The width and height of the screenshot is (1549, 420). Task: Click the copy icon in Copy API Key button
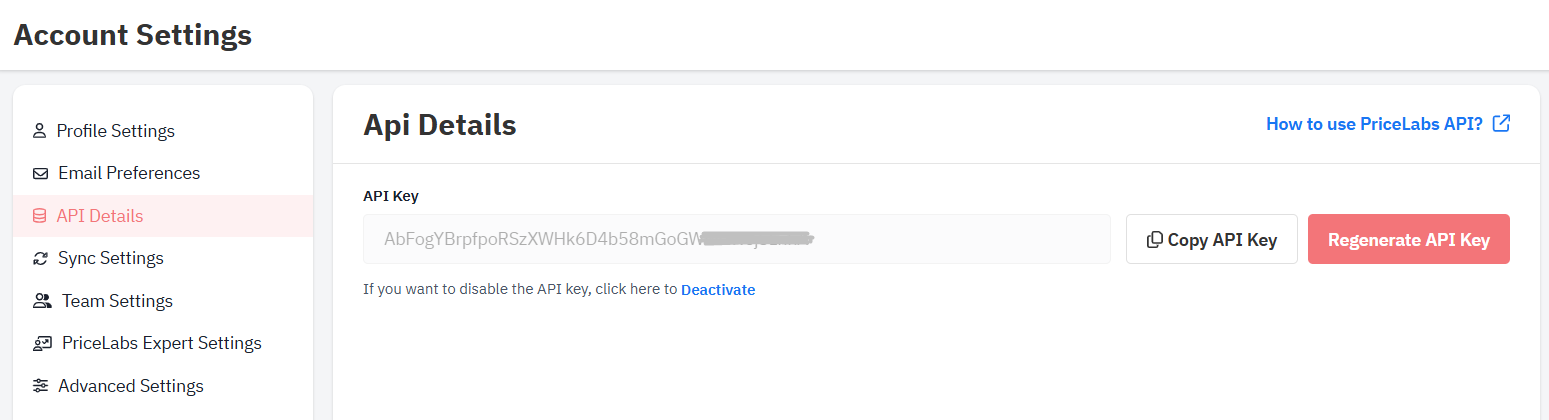point(1155,240)
